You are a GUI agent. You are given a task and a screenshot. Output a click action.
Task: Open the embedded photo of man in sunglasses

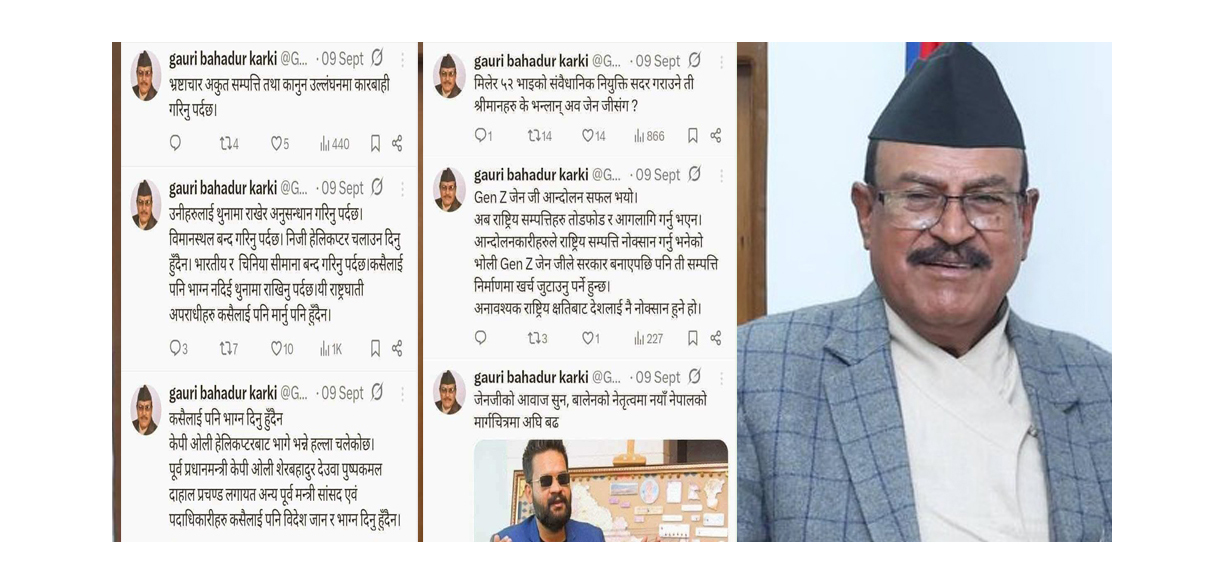[601, 491]
